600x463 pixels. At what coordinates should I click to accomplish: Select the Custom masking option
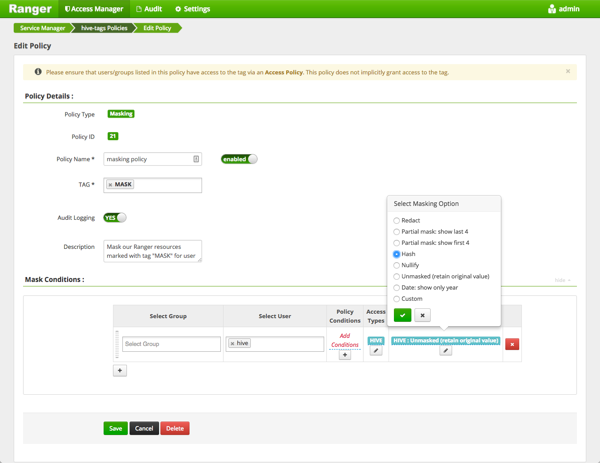click(396, 299)
